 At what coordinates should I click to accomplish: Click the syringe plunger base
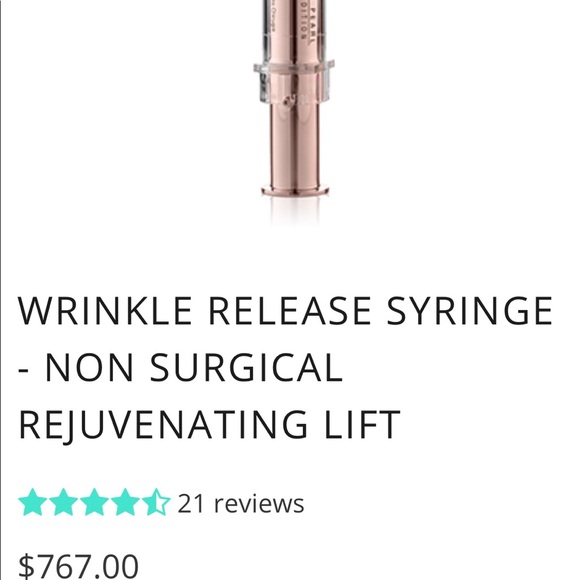point(294,190)
